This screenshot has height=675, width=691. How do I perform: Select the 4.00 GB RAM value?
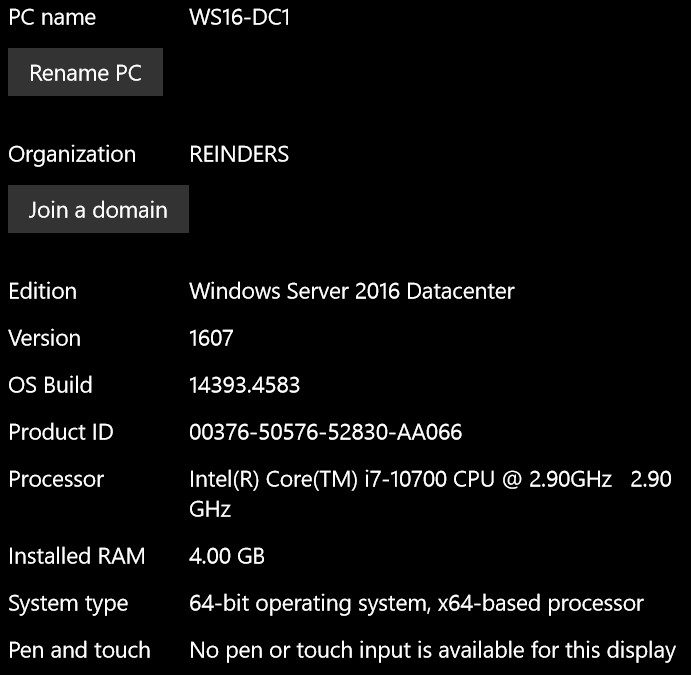point(227,556)
